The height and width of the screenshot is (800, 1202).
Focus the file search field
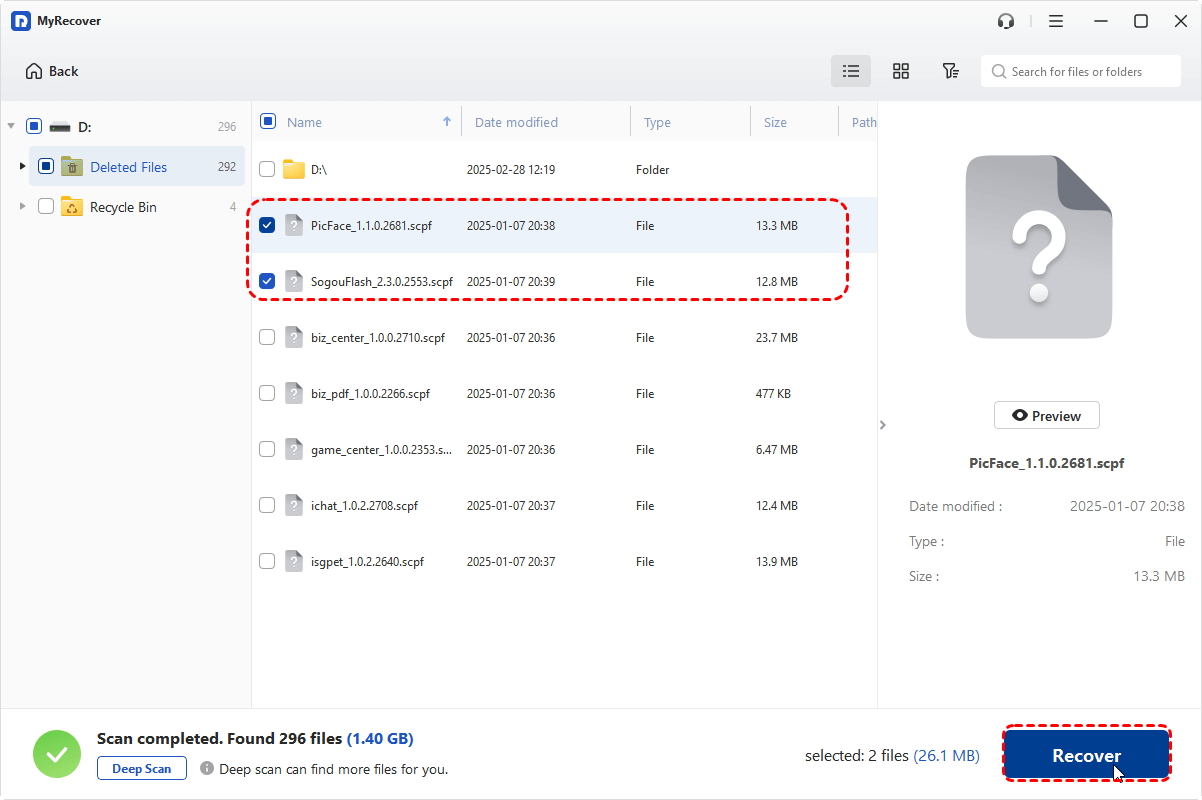1084,71
